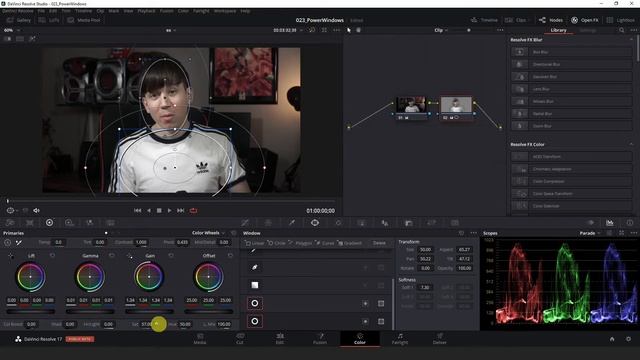
Task: Open the Power Window palette
Action: [x=315, y=222]
